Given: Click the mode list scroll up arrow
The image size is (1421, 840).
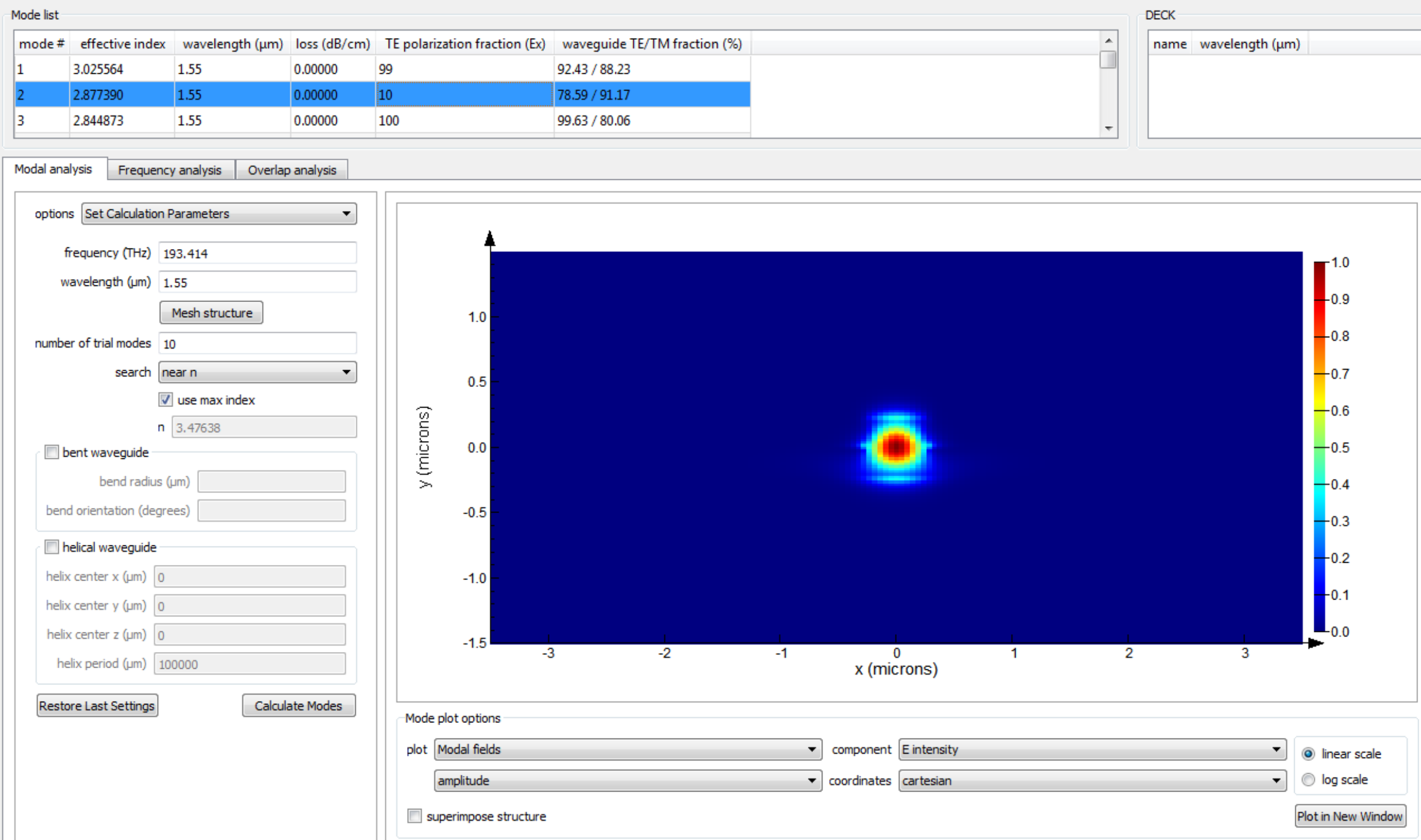Looking at the screenshot, I should point(1108,41).
